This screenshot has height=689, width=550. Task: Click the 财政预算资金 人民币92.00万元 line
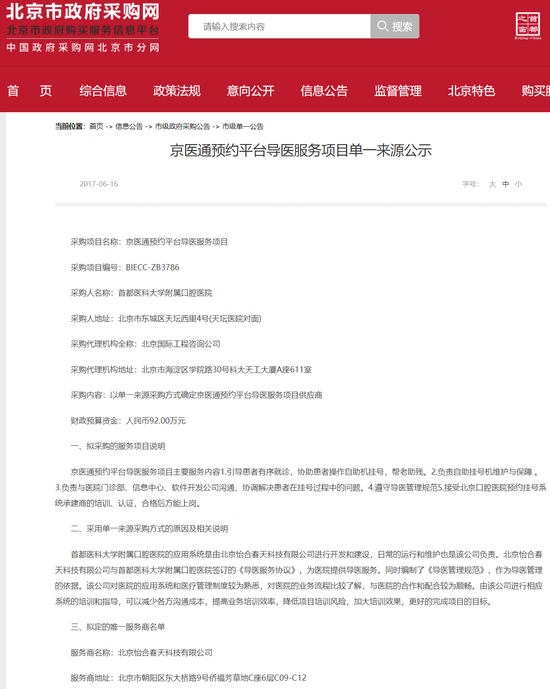tap(128, 421)
